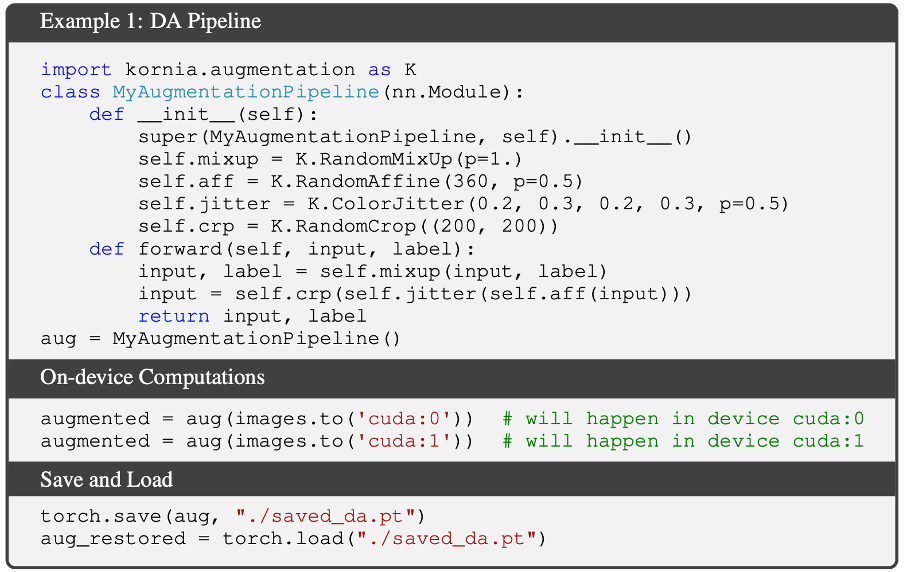Click the __init__ method definition line
904x572 pixels.
tap(202, 114)
